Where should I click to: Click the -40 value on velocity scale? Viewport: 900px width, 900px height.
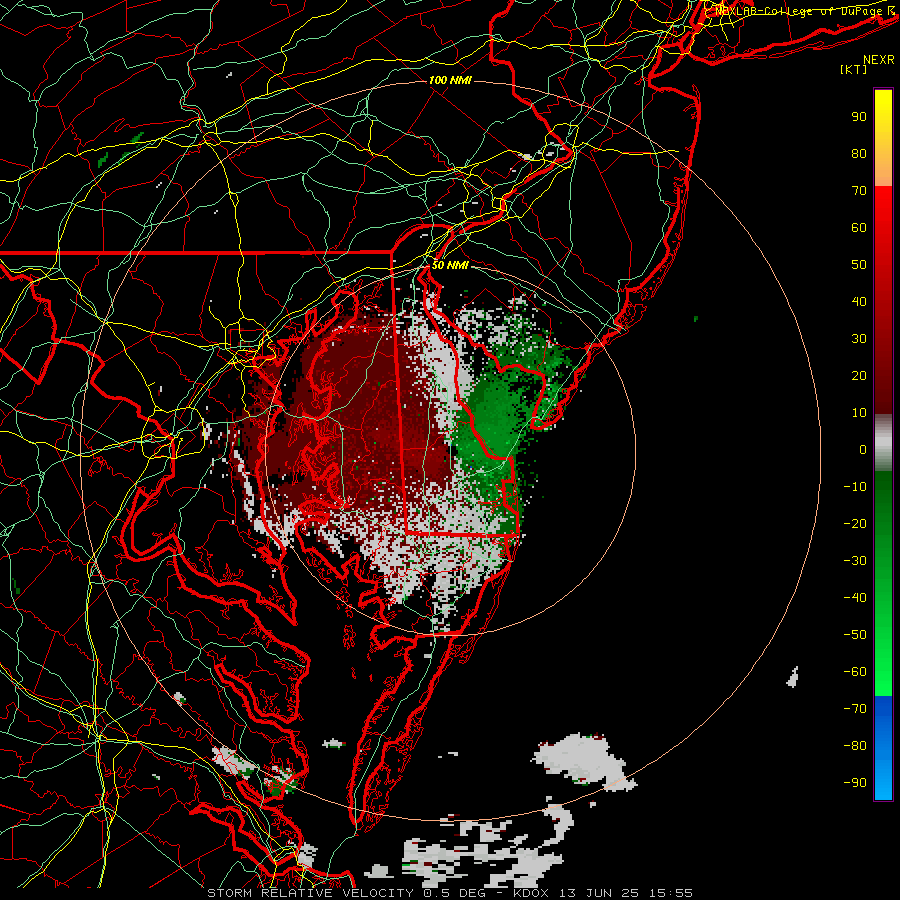coord(855,598)
